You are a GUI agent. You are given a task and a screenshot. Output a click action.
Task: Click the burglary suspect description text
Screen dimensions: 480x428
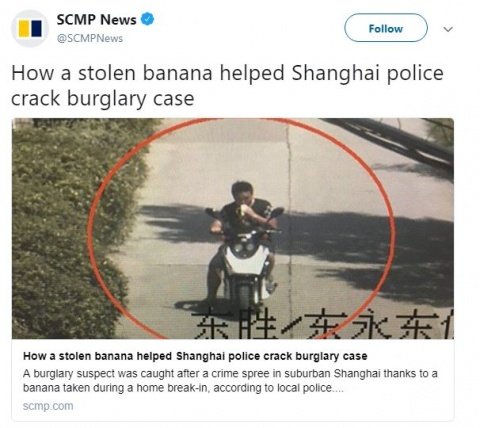coord(230,381)
